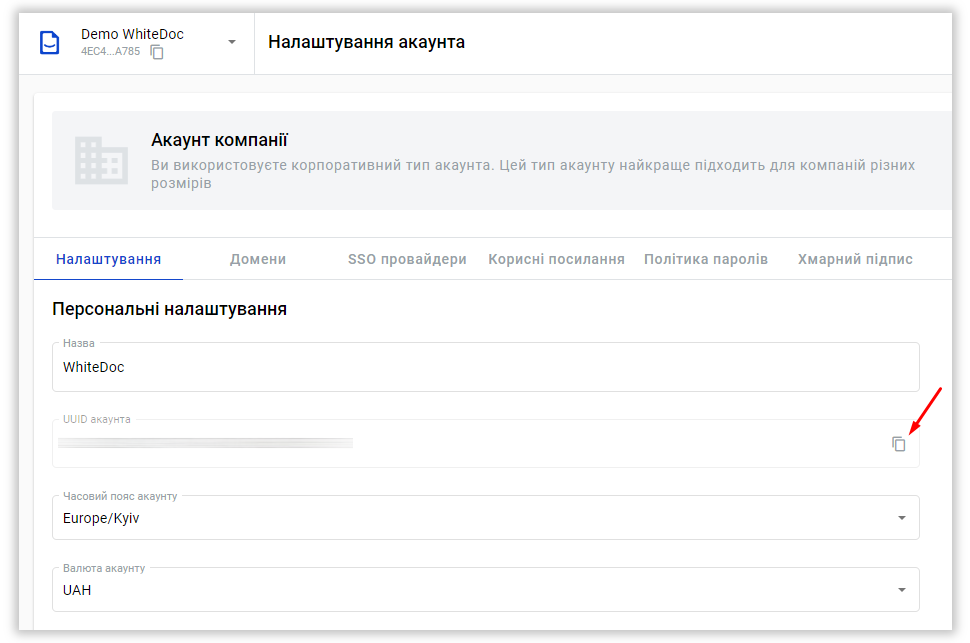The width and height of the screenshot is (970, 643).
Task: Open the currency dropdown arrow
Action: [901, 590]
